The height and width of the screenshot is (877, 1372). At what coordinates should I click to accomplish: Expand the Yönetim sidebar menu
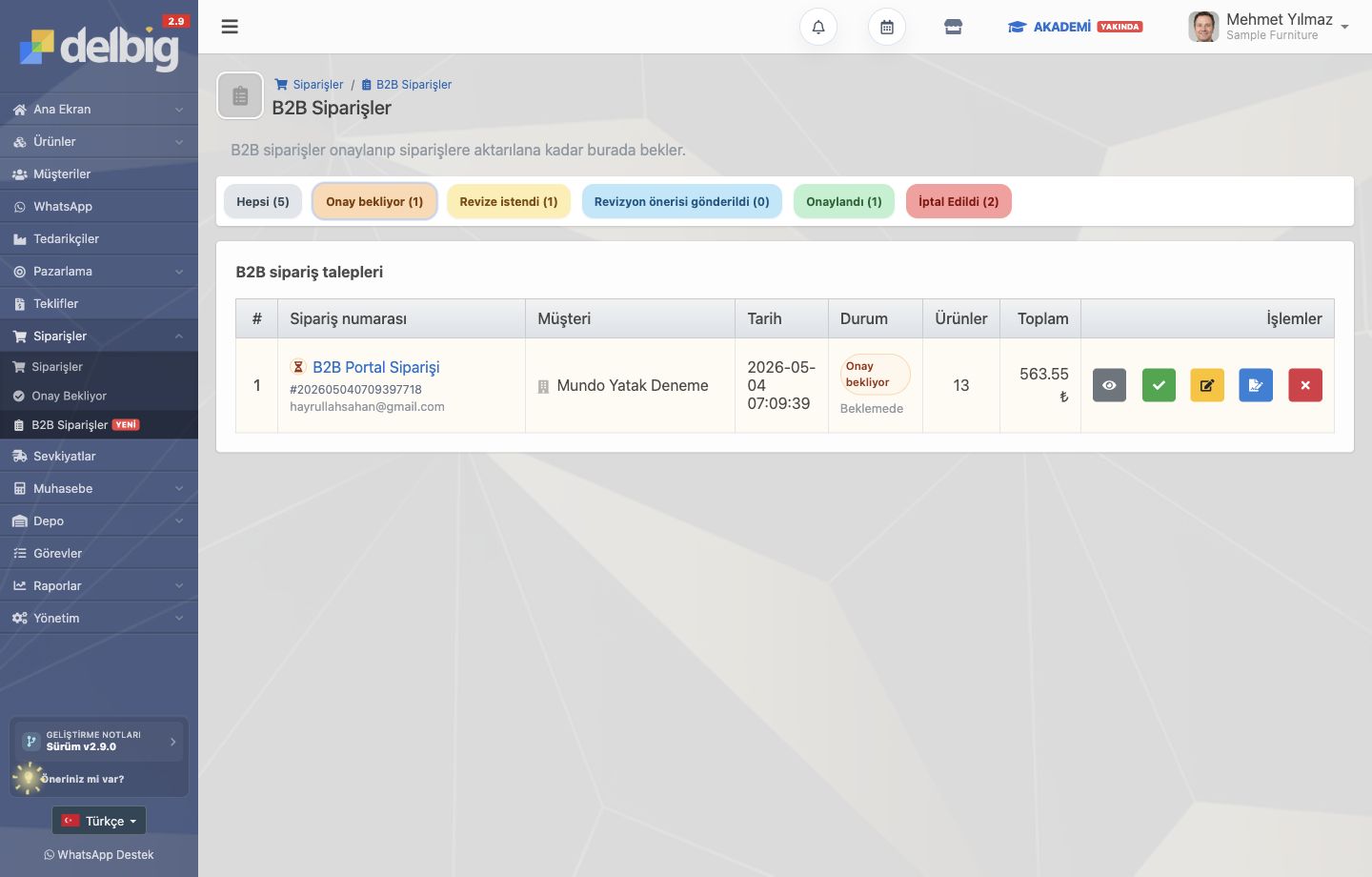(x=99, y=619)
